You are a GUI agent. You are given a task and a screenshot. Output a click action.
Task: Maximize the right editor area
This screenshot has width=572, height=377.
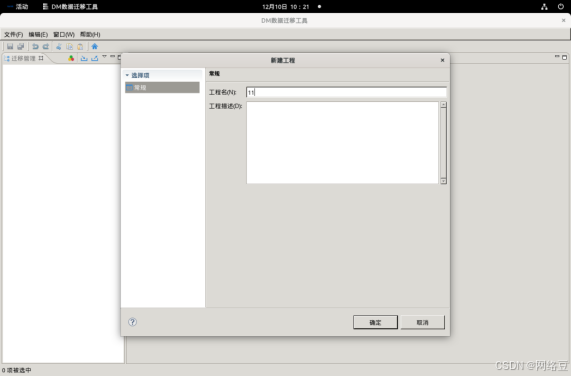[x=564, y=57]
